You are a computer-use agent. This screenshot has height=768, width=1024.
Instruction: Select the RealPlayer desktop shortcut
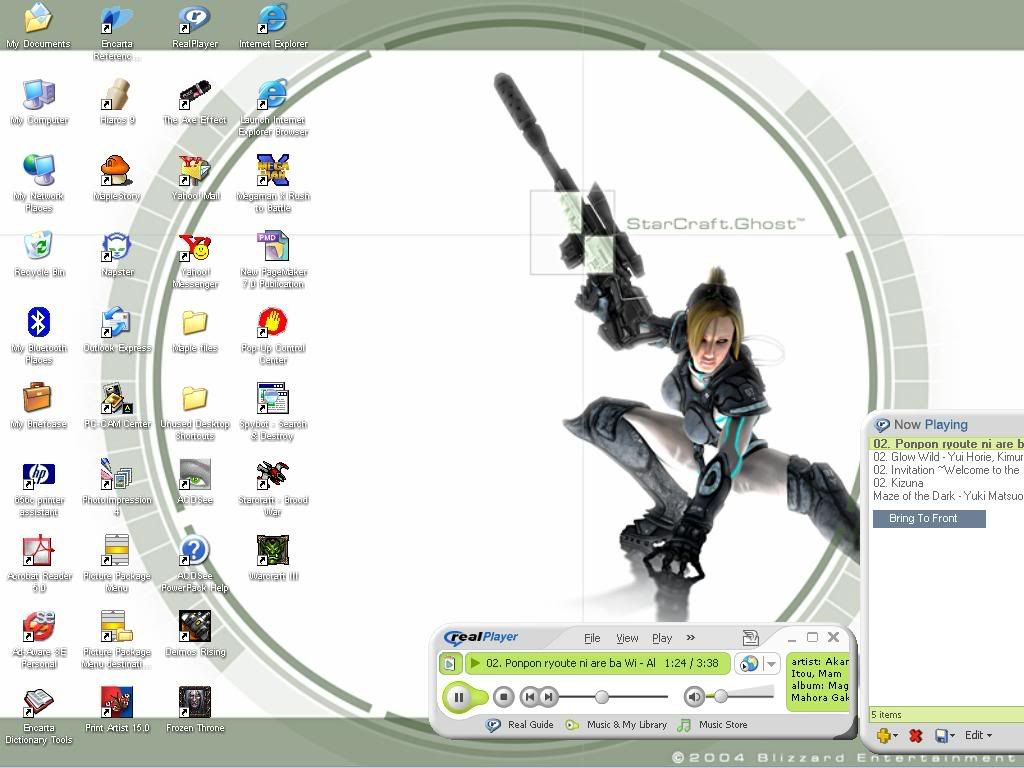tap(195, 26)
